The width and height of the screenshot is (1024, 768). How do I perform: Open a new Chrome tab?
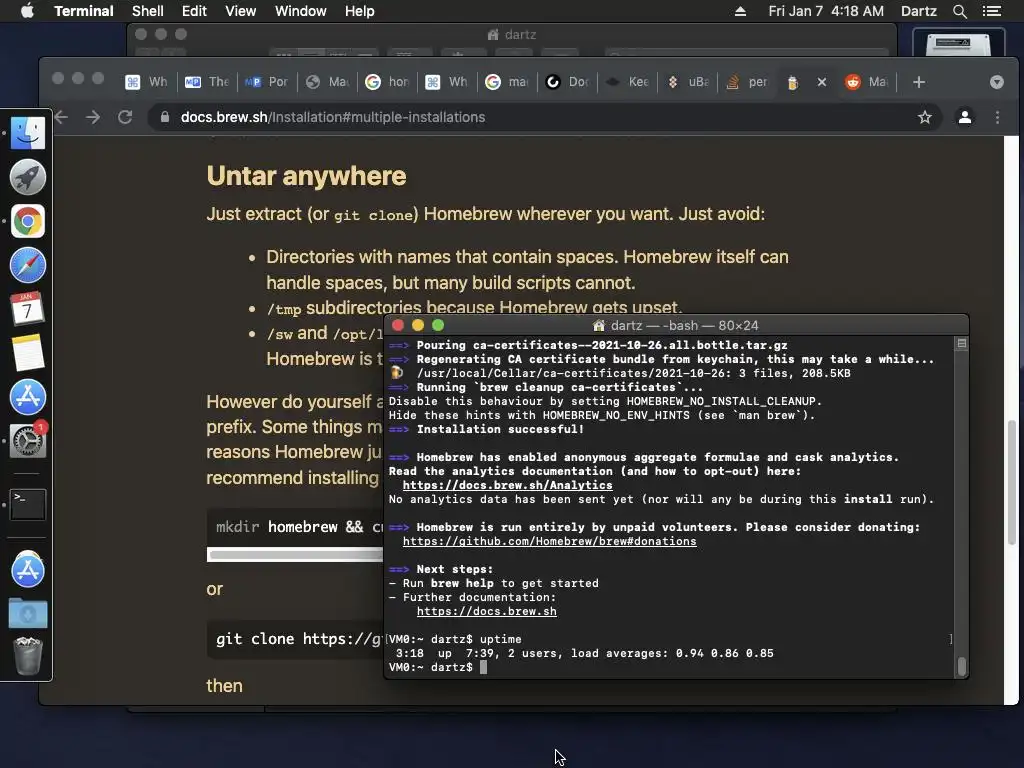coord(919,82)
